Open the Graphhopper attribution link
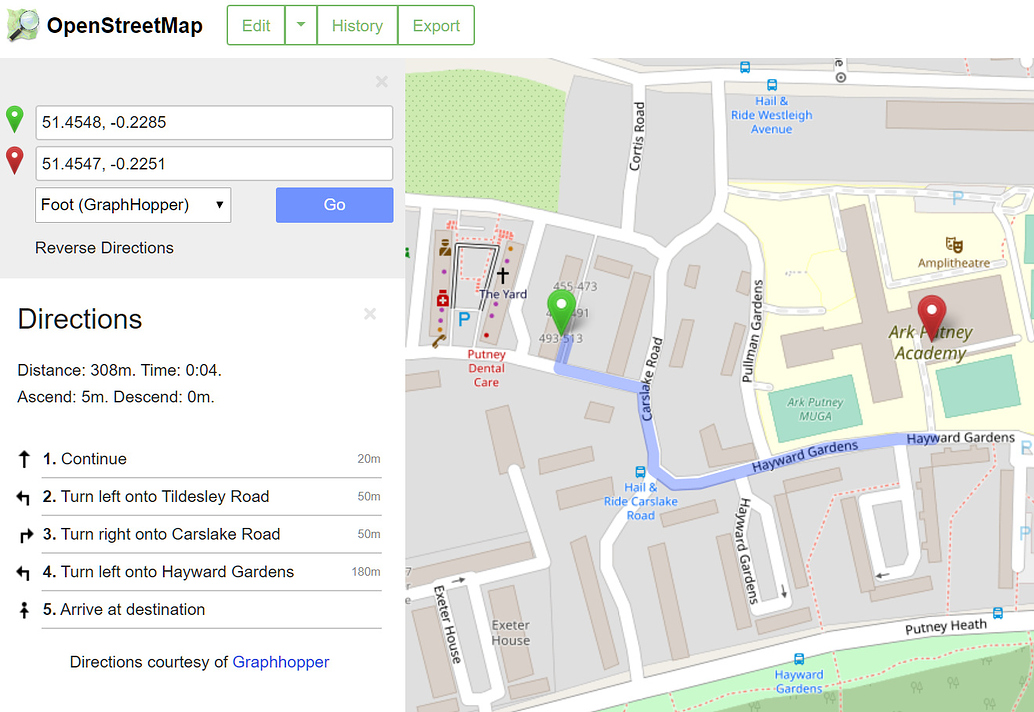1034x712 pixels. click(x=280, y=662)
